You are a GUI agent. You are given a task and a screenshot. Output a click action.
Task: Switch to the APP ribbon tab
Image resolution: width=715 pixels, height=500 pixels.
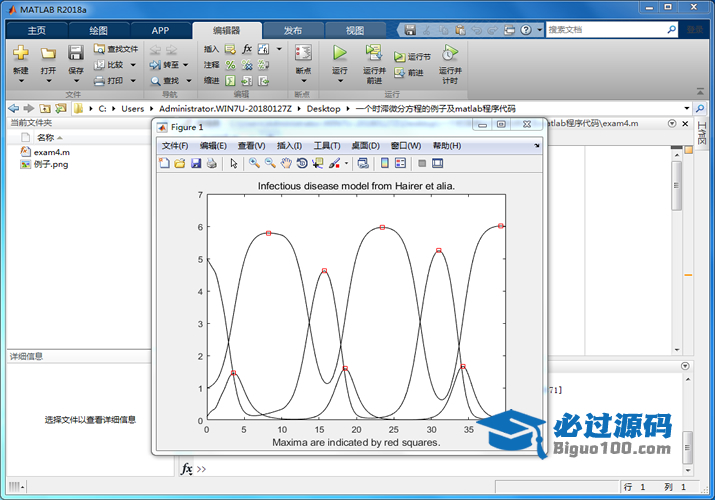pyautogui.click(x=161, y=31)
